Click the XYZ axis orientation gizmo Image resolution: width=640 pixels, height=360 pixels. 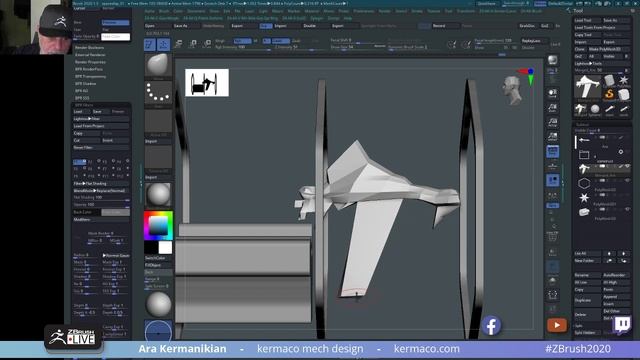[x=528, y=76]
